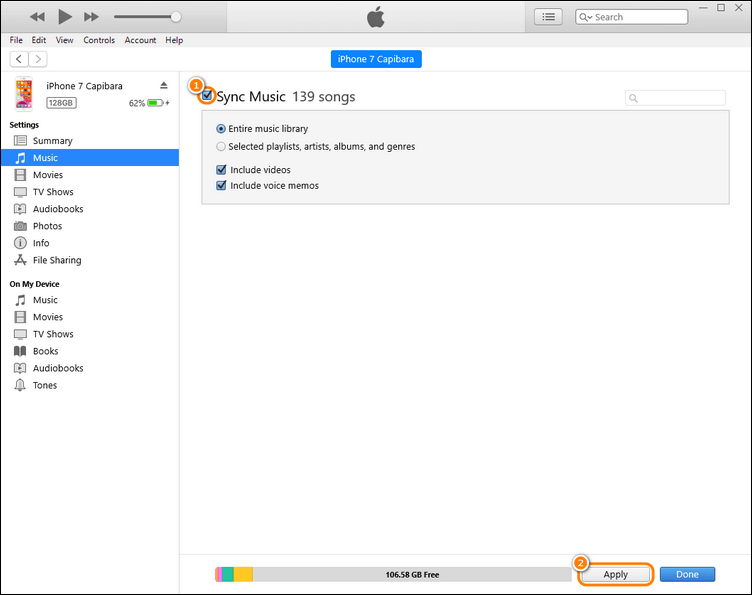Click the rewind playback icon
This screenshot has height=595, width=752.
38,17
